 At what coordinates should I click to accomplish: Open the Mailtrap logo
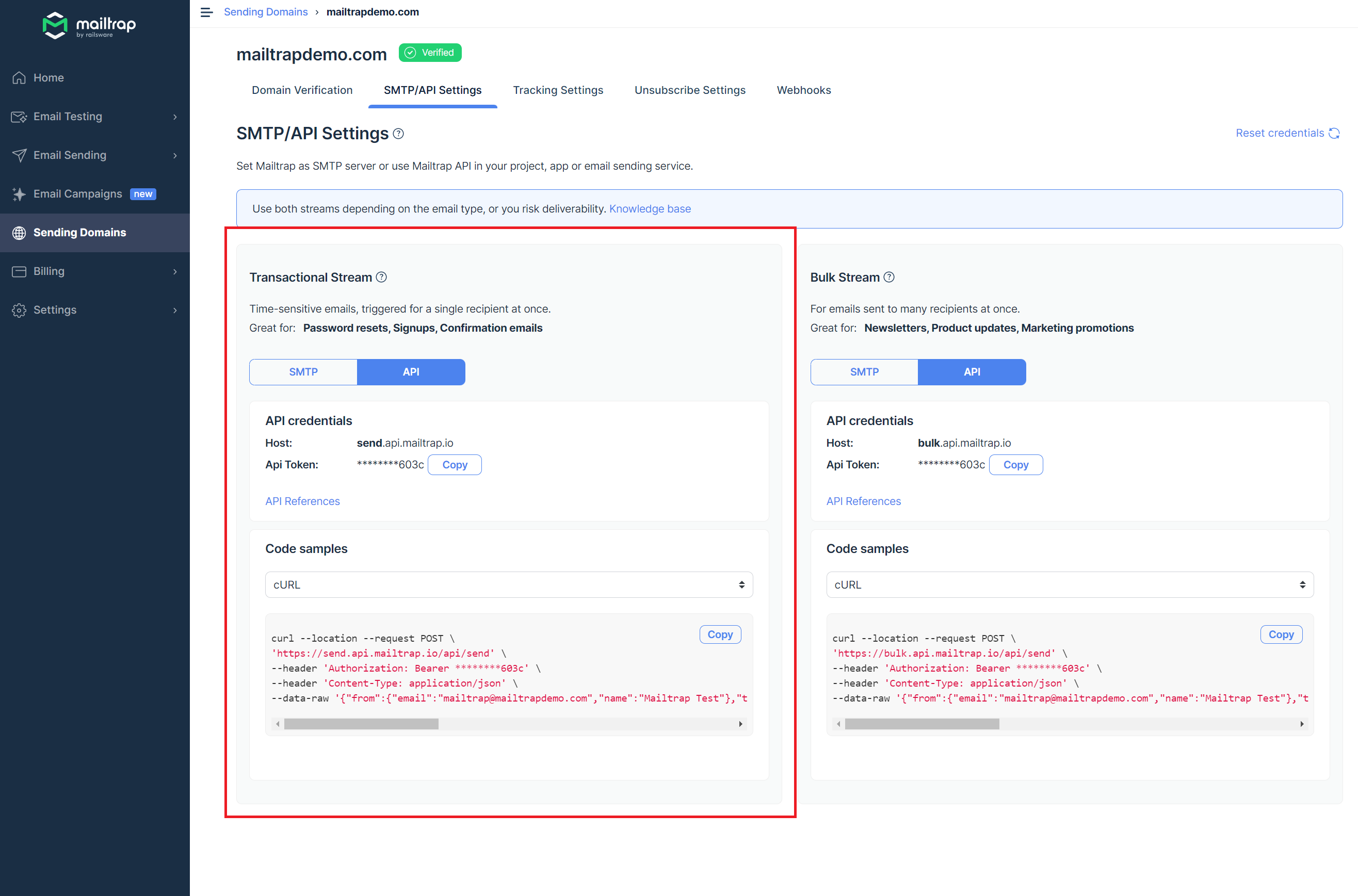coord(89,25)
